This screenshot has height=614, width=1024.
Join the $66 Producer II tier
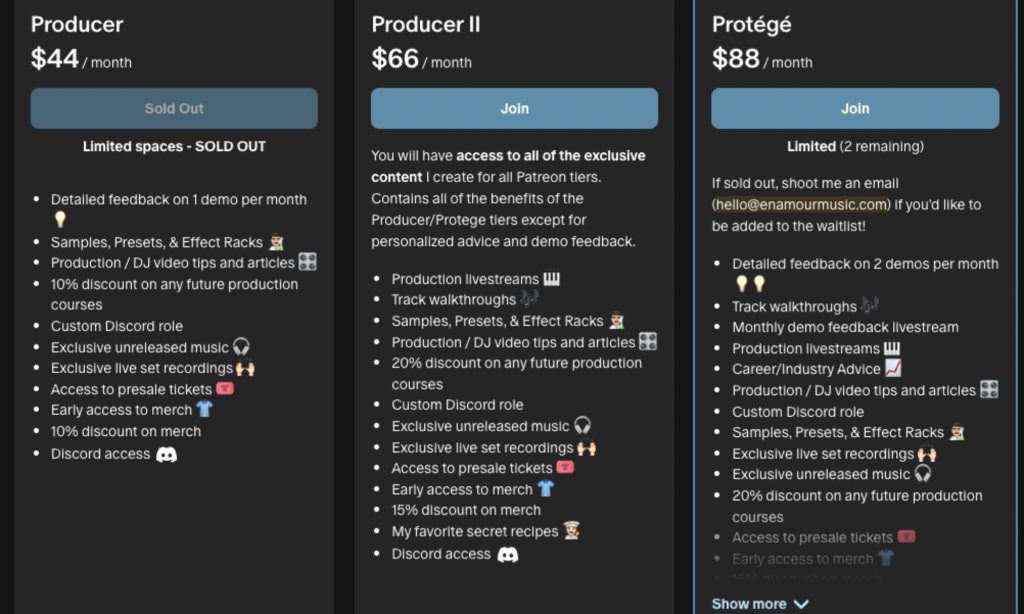pyautogui.click(x=514, y=108)
